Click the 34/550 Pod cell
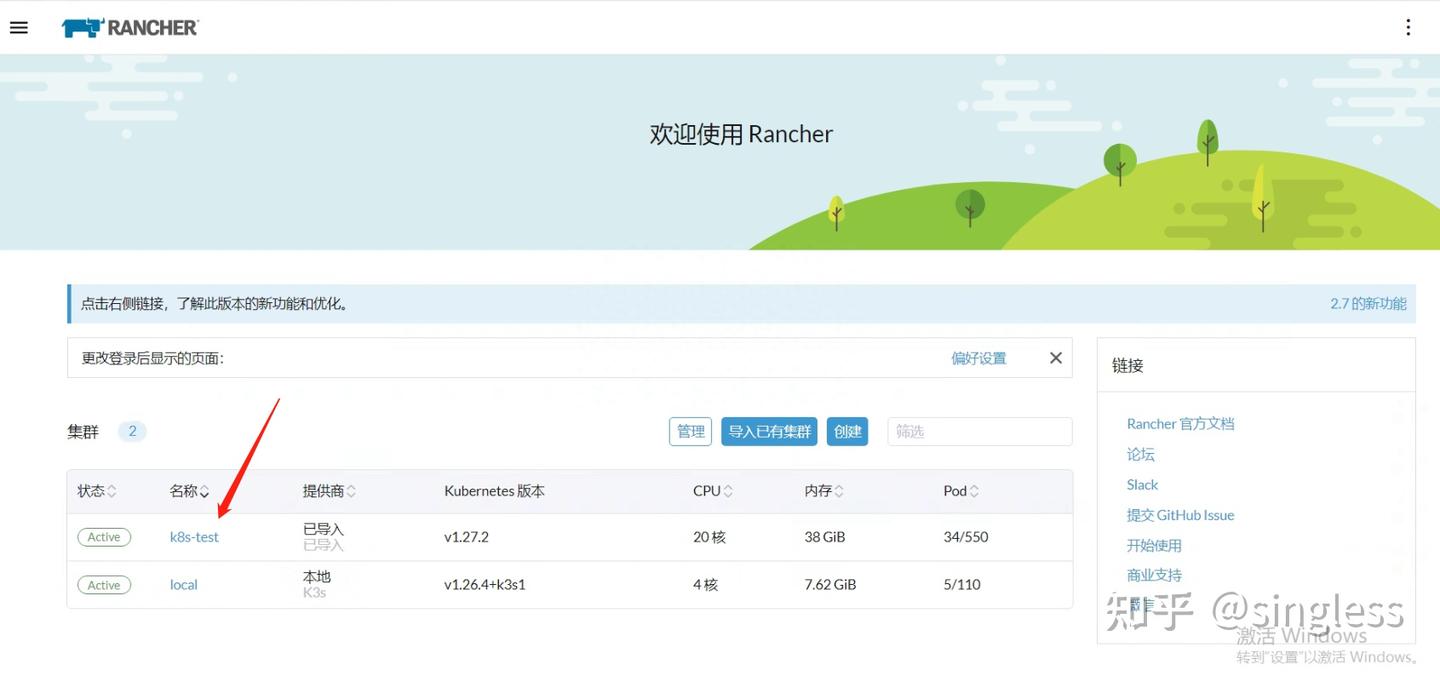Image resolution: width=1440 pixels, height=676 pixels. coord(966,537)
